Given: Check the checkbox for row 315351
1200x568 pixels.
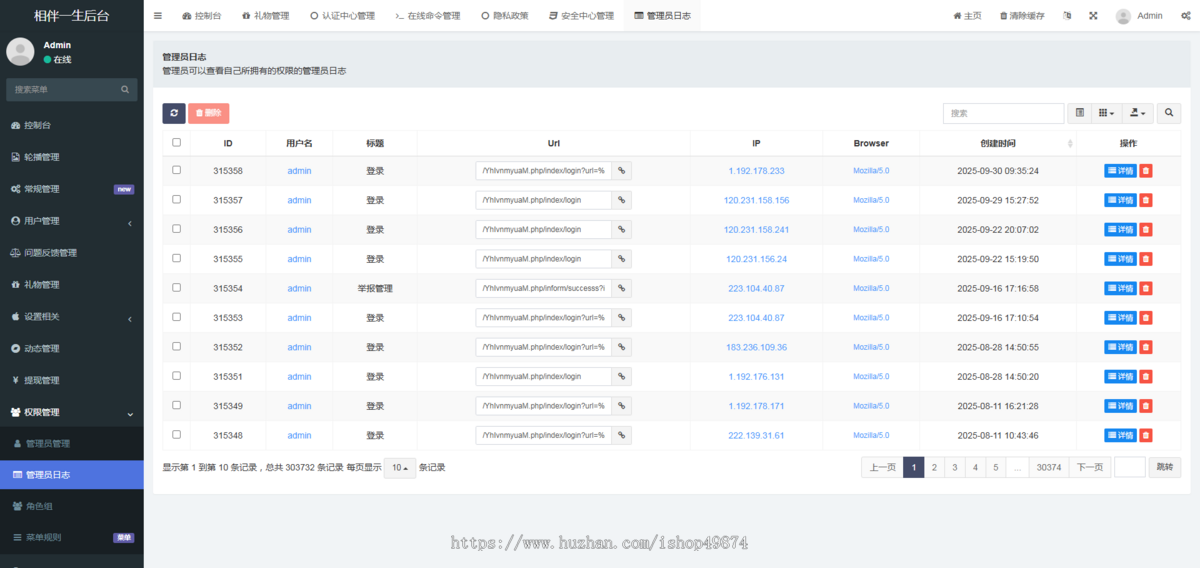Looking at the screenshot, I should pyautogui.click(x=177, y=375).
